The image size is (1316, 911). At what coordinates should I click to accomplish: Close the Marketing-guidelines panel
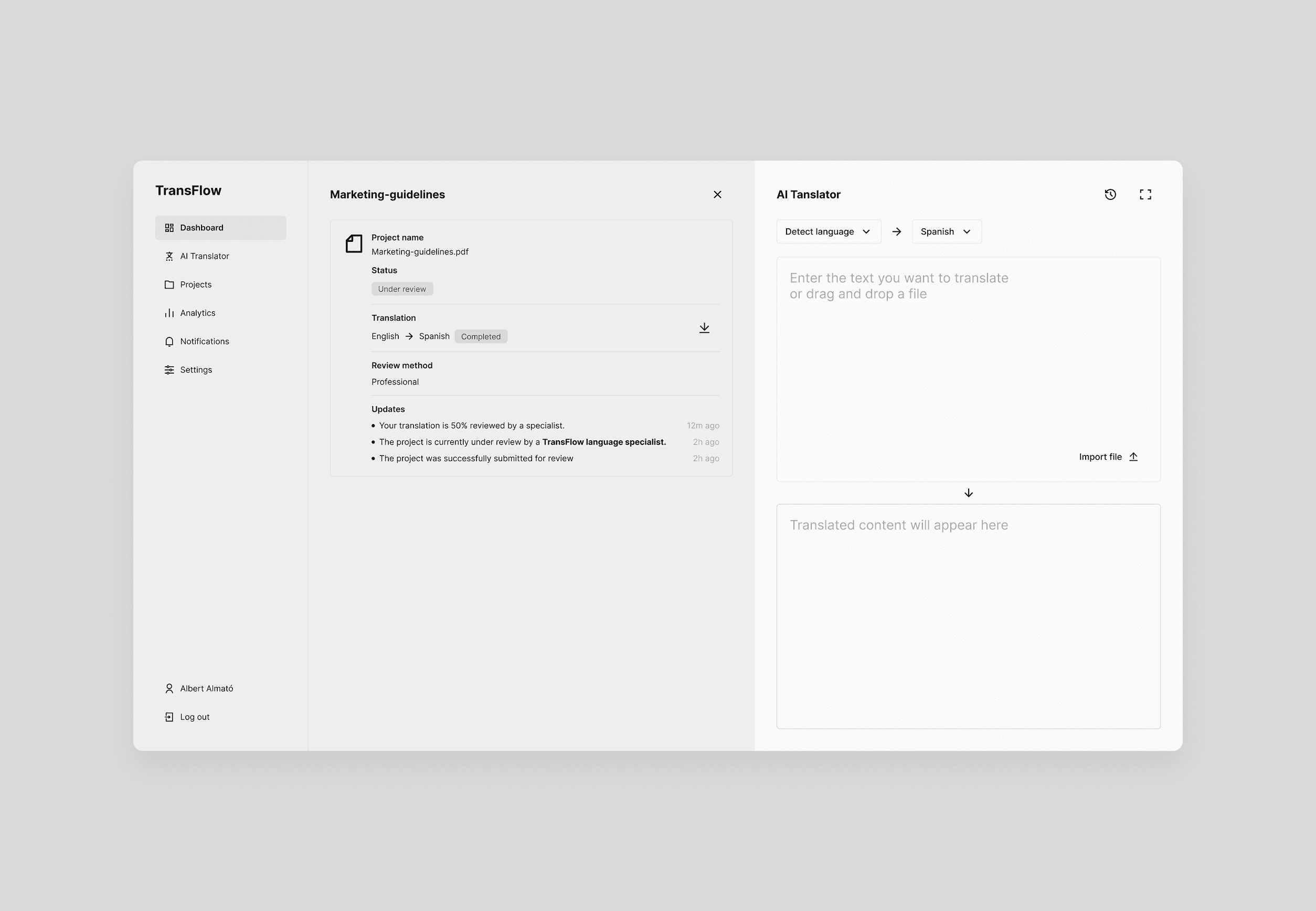717,195
